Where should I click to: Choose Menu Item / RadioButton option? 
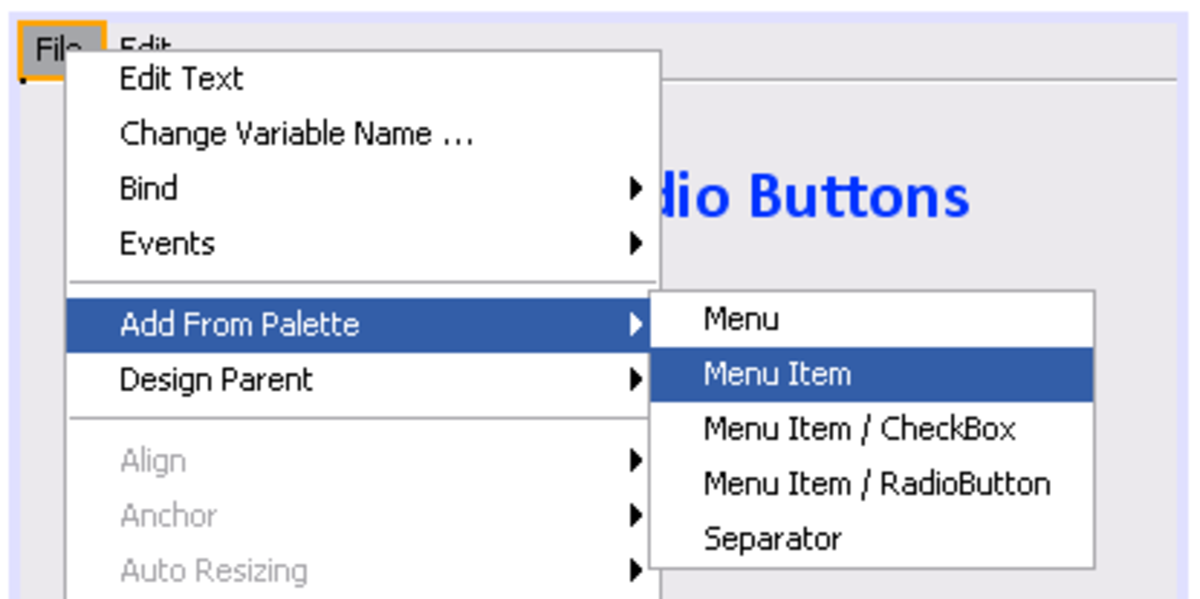(876, 485)
